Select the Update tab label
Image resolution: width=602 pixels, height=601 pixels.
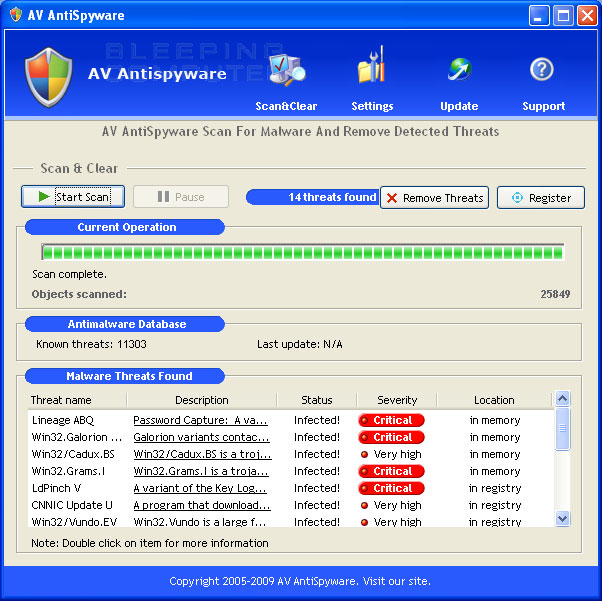(459, 106)
